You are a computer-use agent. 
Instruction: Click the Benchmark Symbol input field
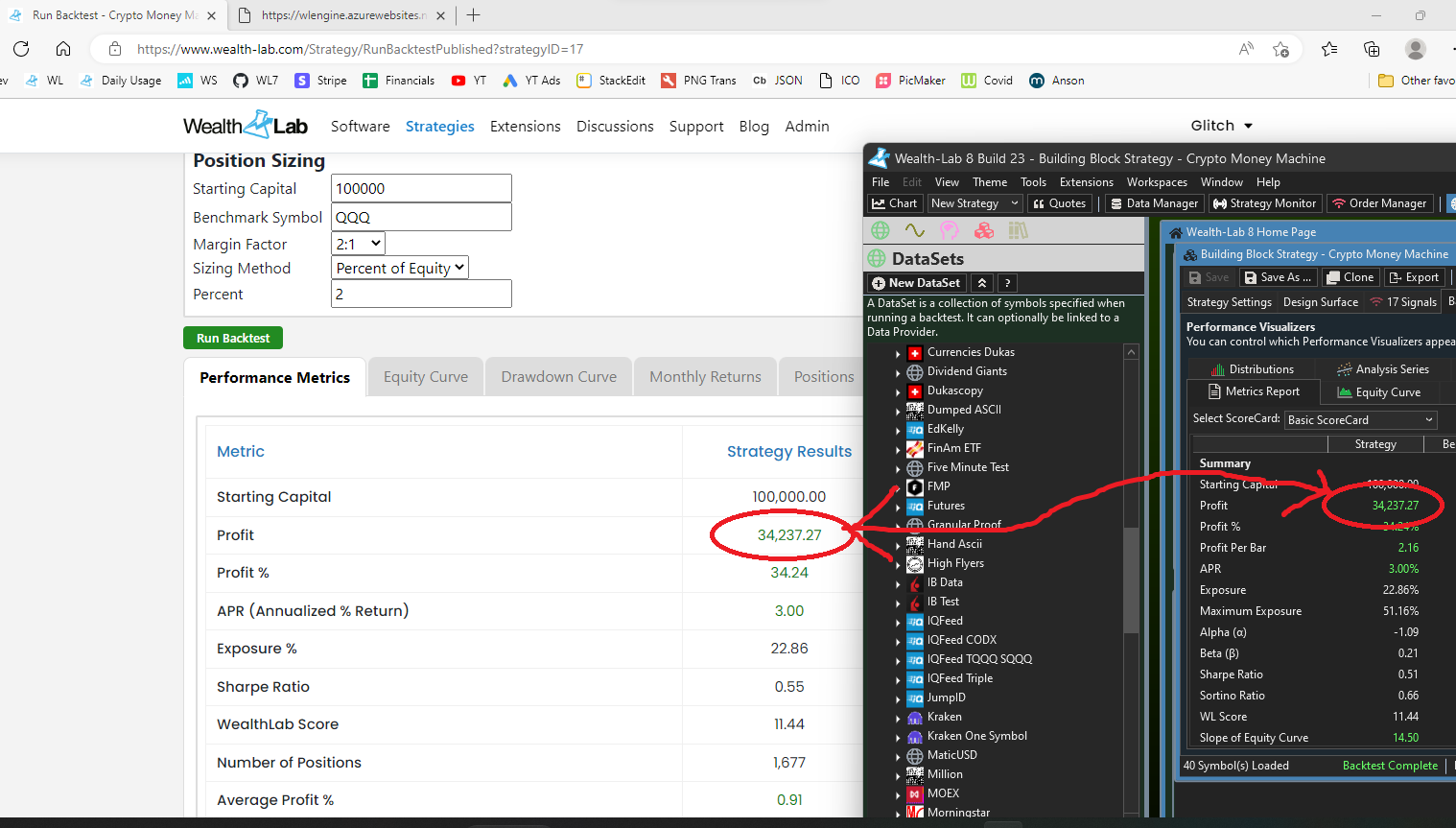coord(421,218)
